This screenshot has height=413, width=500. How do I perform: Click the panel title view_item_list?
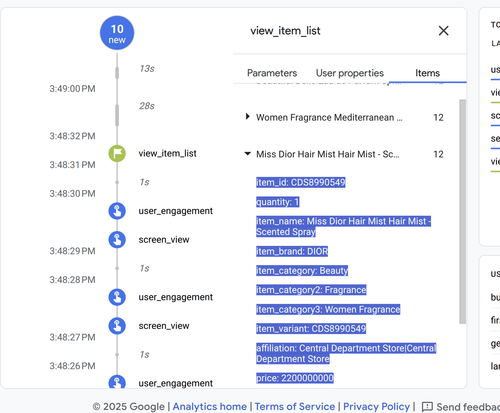pos(285,31)
